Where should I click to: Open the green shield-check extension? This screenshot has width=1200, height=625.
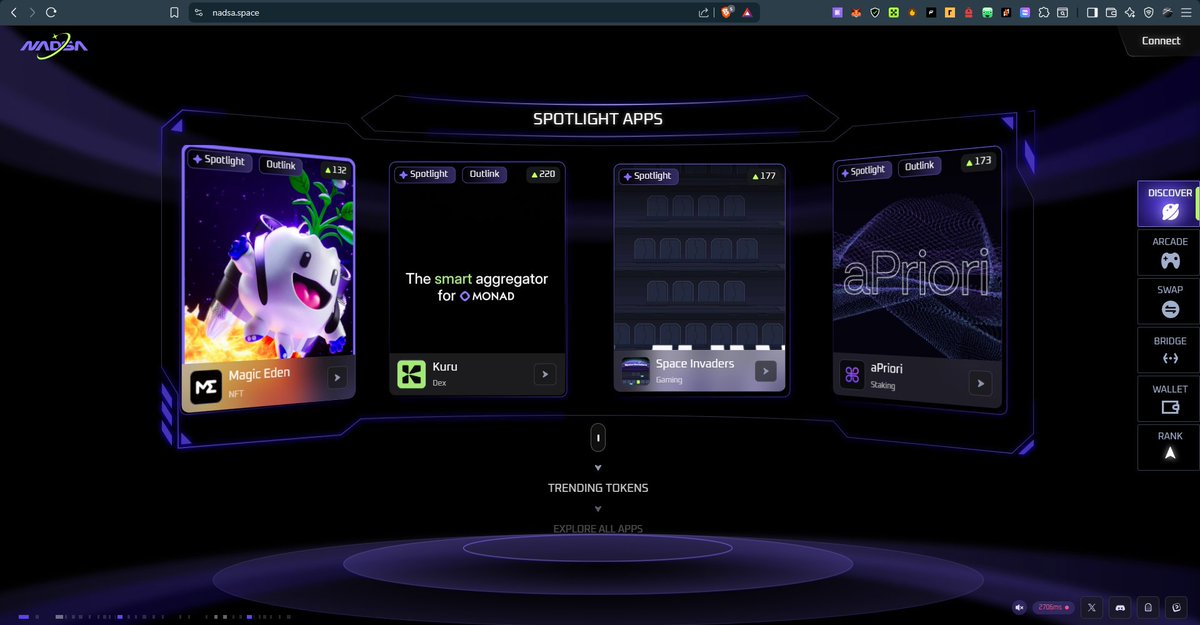coord(875,13)
